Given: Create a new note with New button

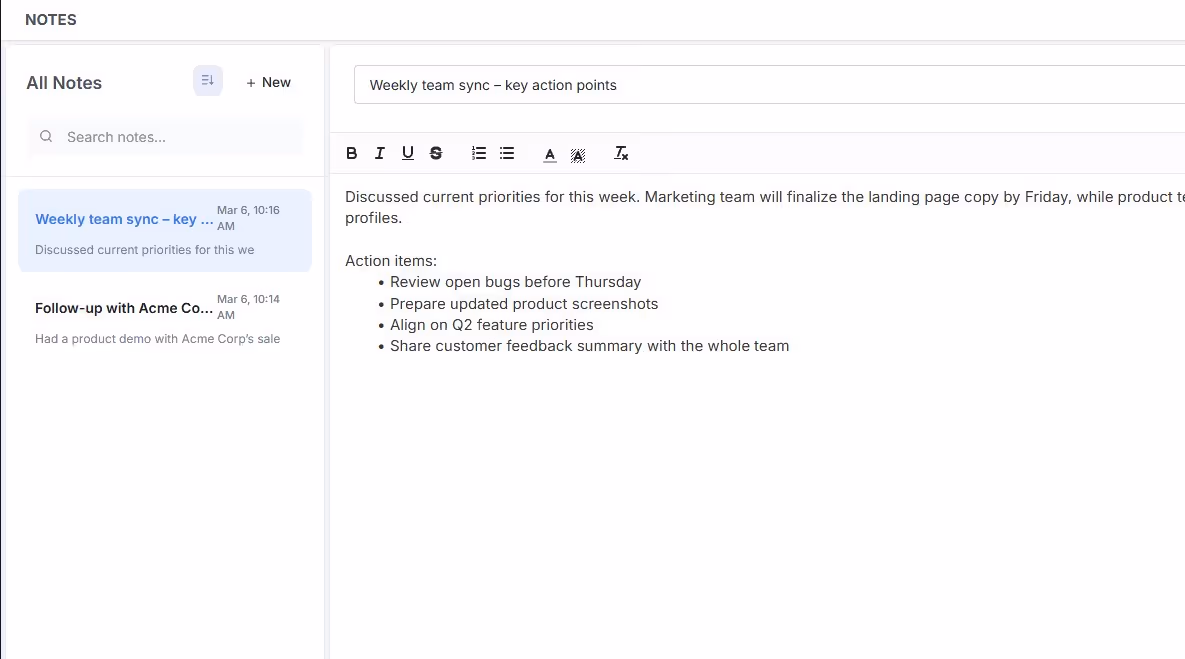Looking at the screenshot, I should tap(269, 83).
